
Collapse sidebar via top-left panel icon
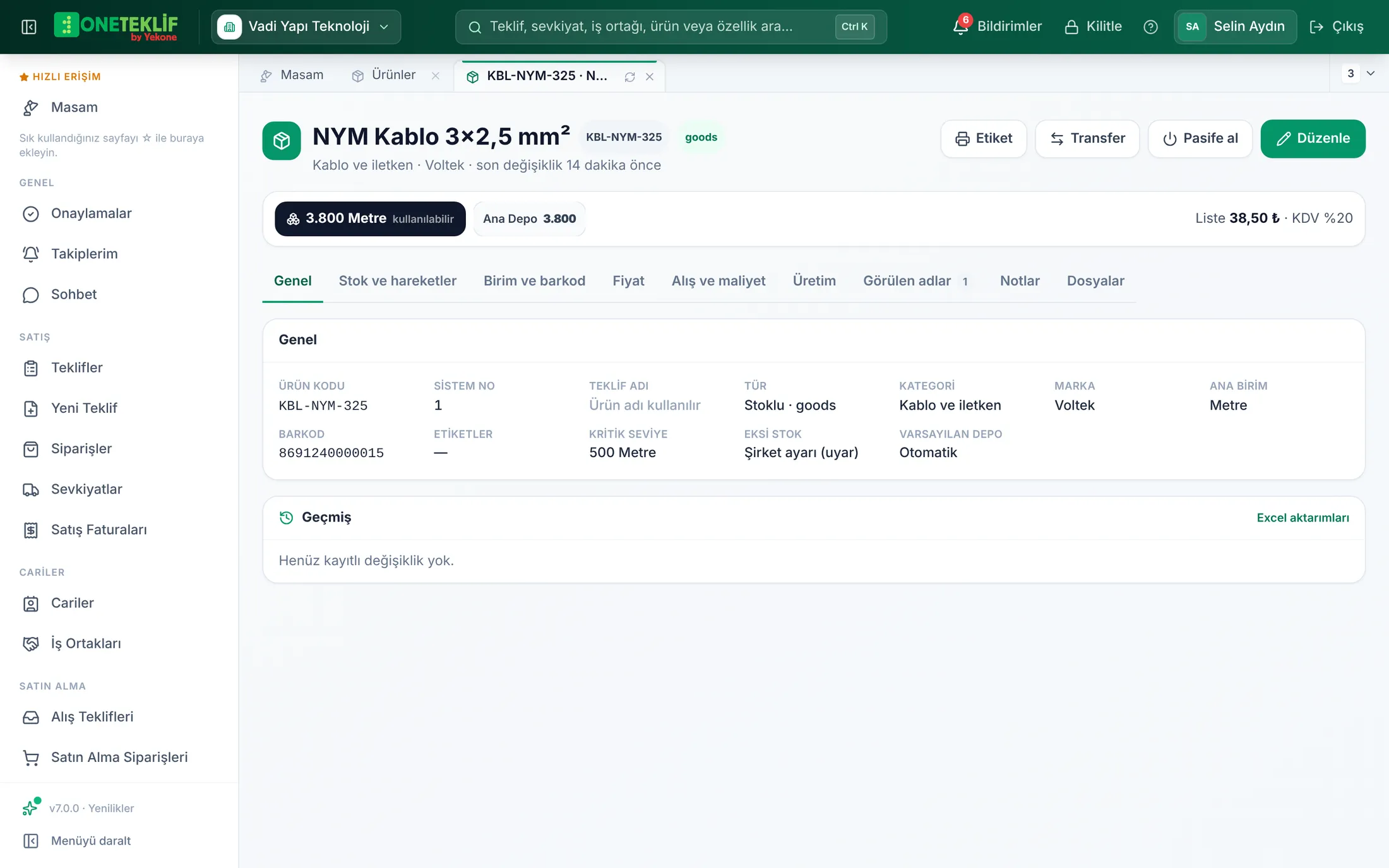click(x=29, y=27)
